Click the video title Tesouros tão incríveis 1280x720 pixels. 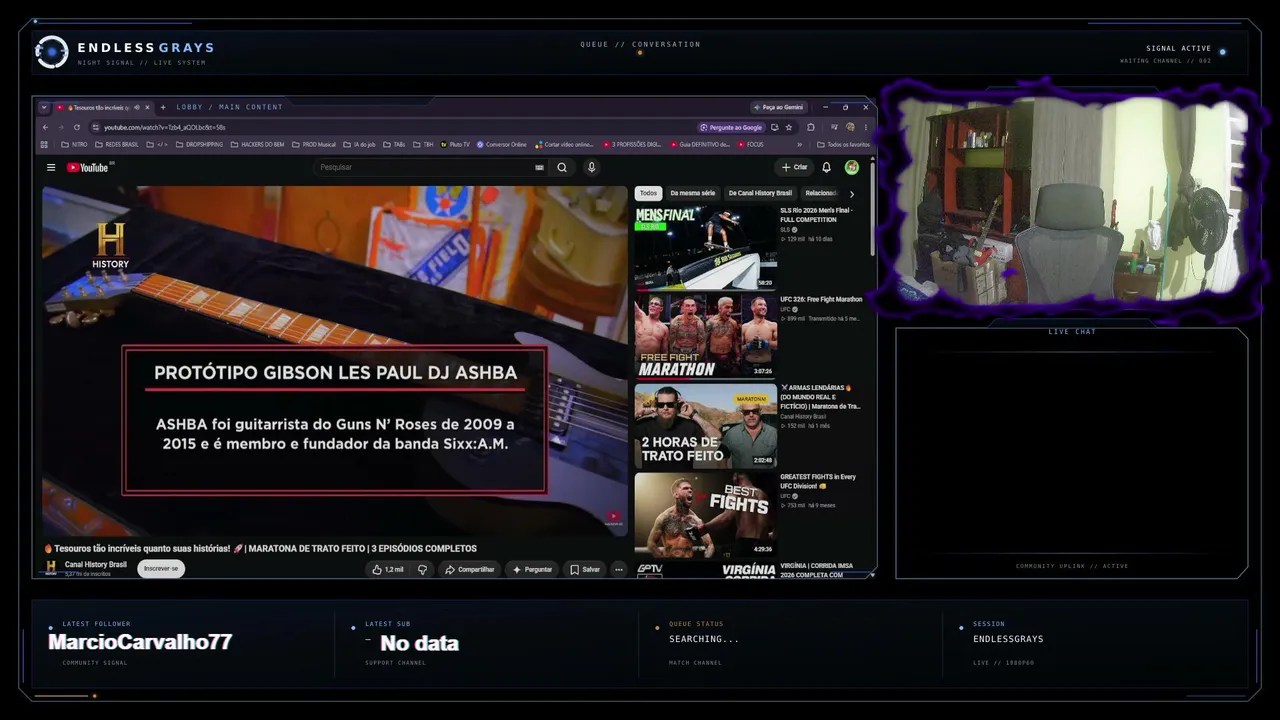point(260,548)
